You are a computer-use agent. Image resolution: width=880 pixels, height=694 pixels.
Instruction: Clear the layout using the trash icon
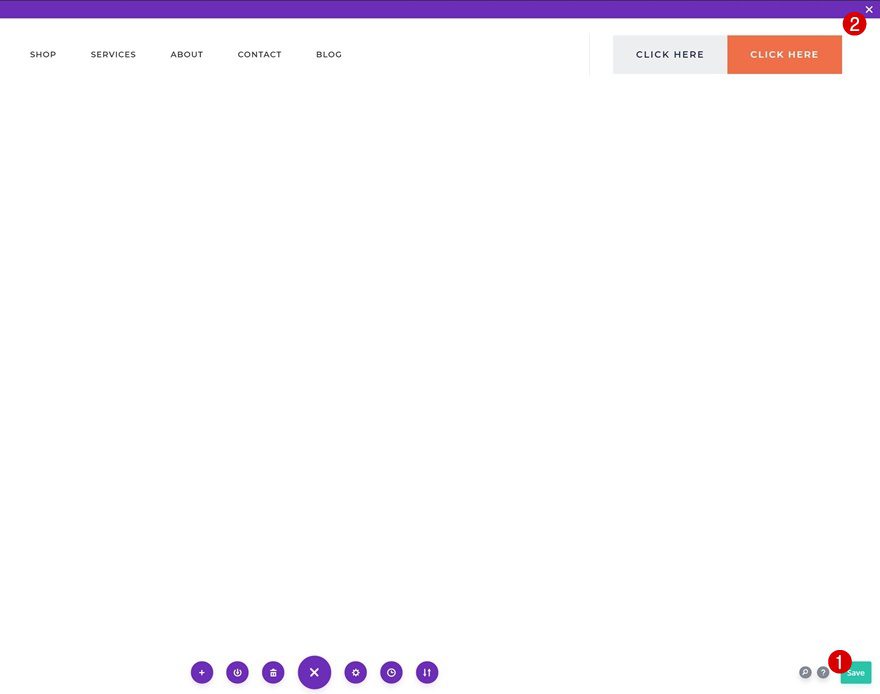pyautogui.click(x=273, y=672)
